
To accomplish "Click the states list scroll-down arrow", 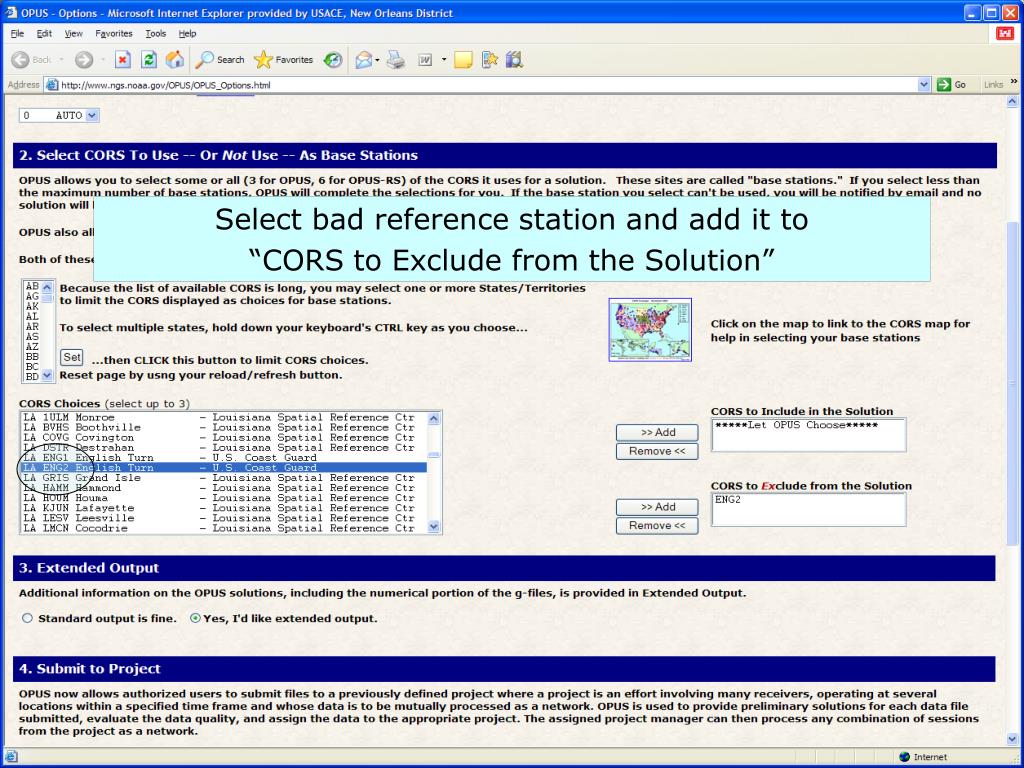I will [x=47, y=376].
